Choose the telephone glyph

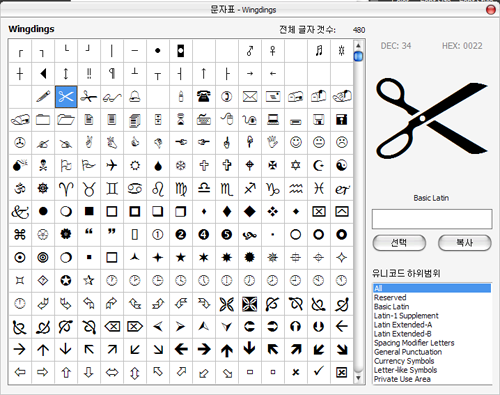pyautogui.click(x=204, y=97)
